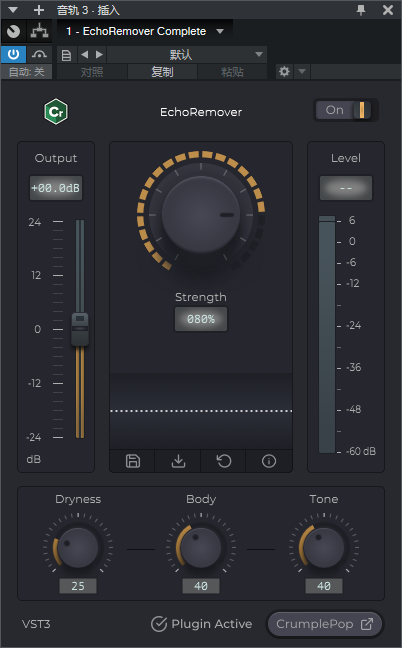The width and height of the screenshot is (402, 648).
Task: Click the Body value 40 field
Action: pyautogui.click(x=201, y=586)
